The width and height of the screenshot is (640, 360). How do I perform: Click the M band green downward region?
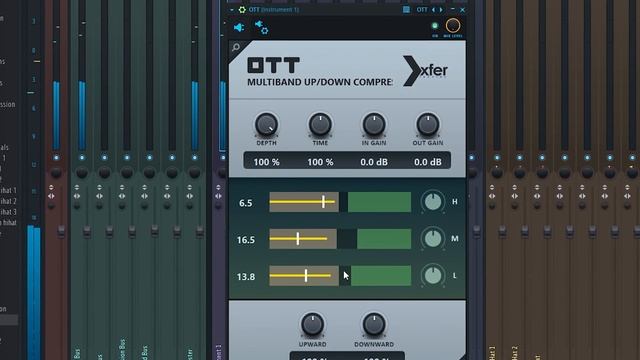click(x=384, y=238)
